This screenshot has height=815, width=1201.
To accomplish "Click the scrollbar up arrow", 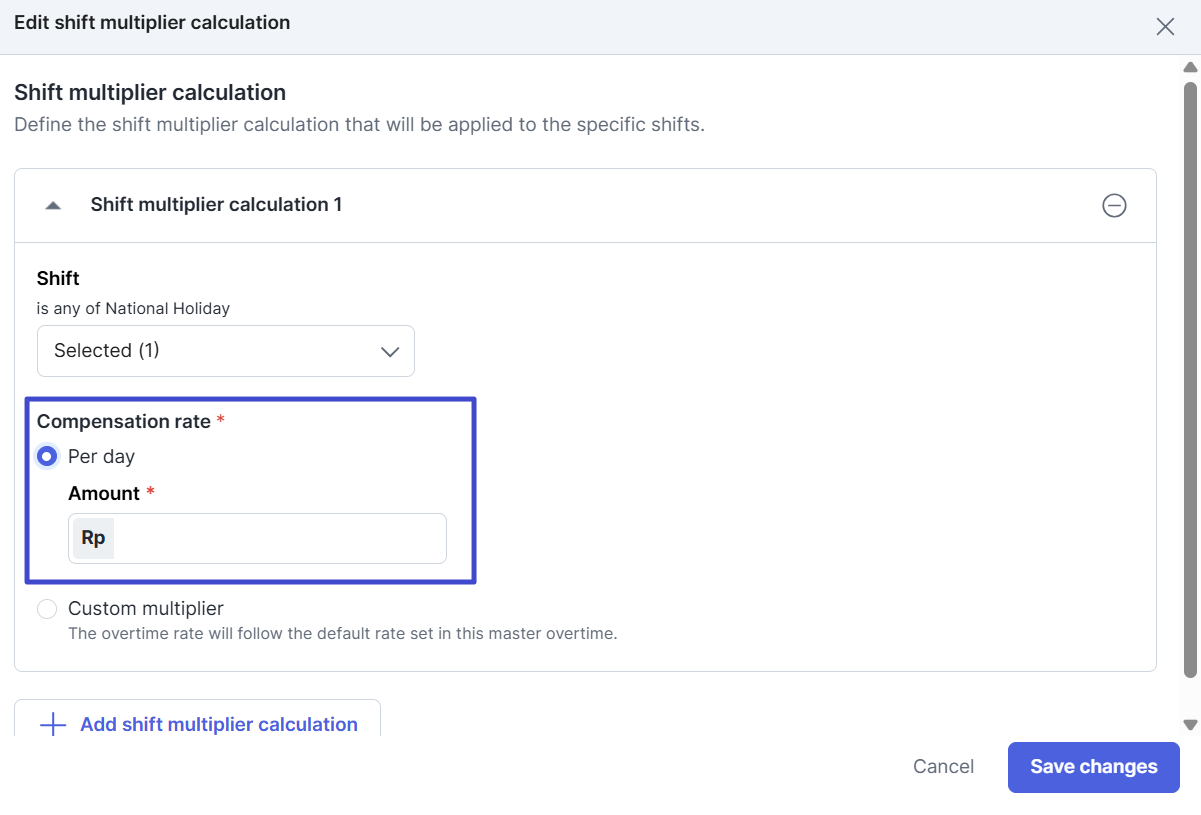I will [1190, 68].
